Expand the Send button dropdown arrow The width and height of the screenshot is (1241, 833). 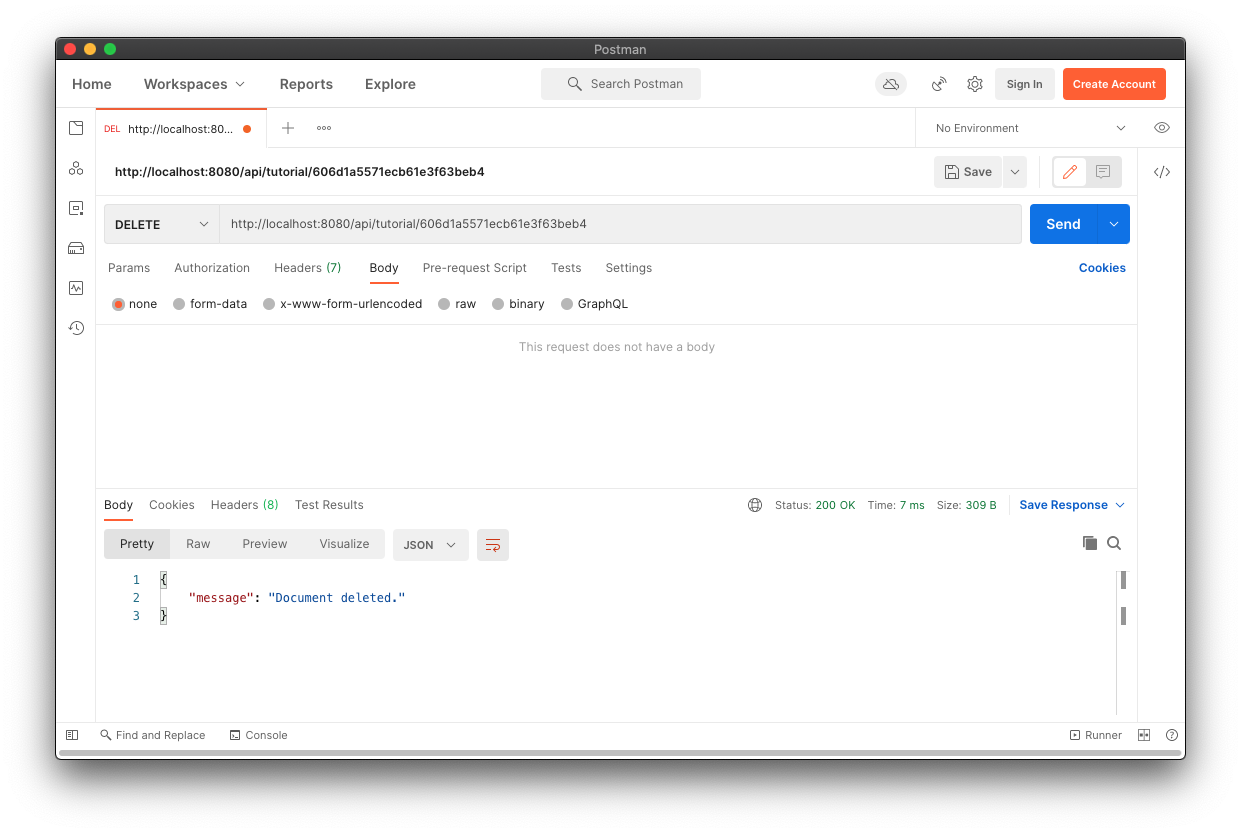[x=1114, y=224]
